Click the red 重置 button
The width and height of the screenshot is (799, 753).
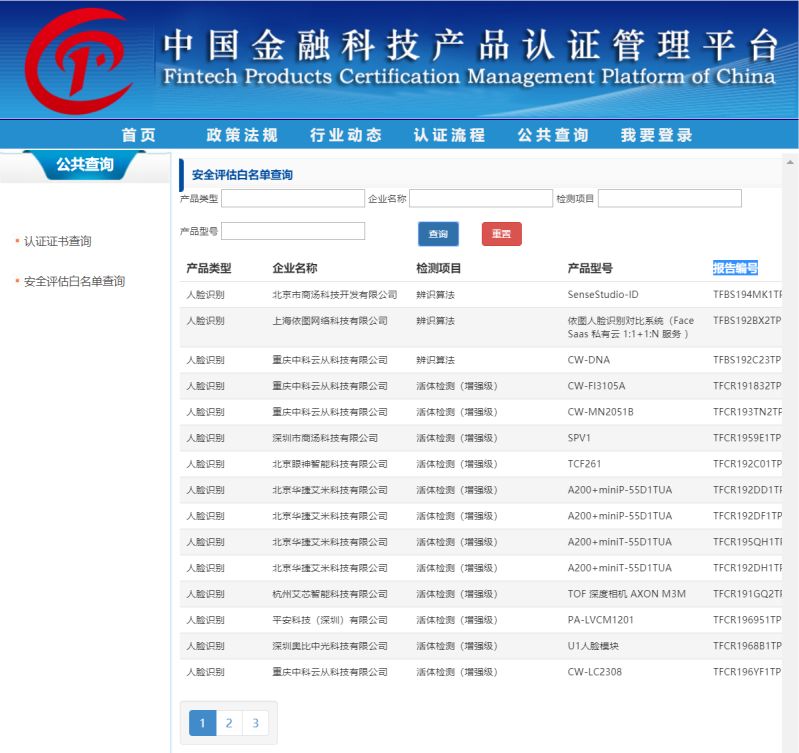click(501, 234)
